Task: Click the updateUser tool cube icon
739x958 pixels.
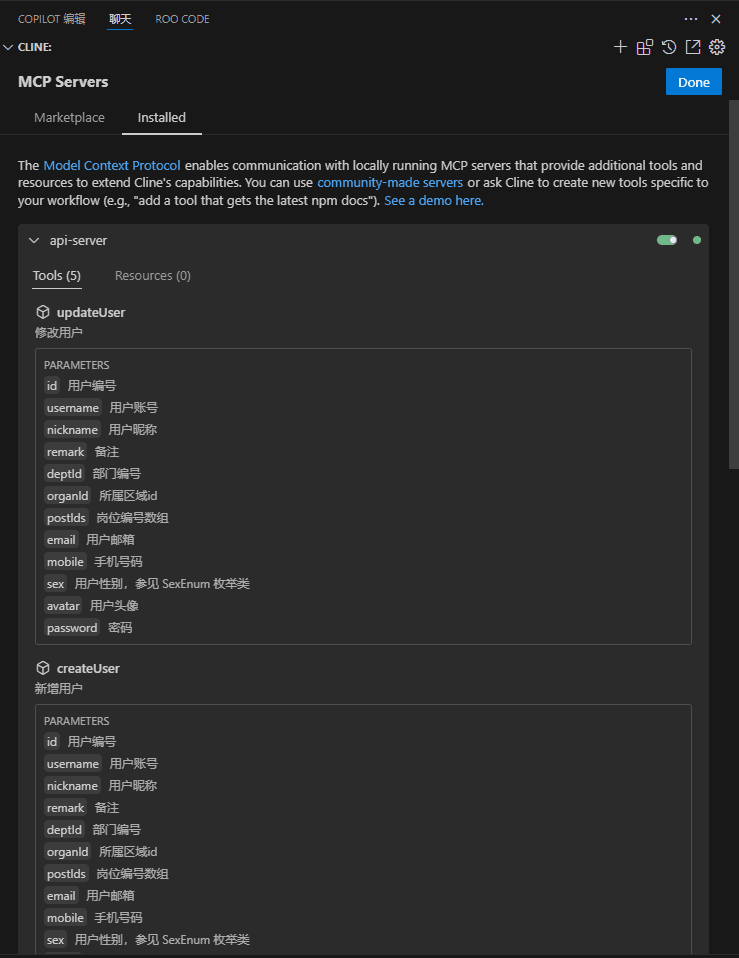Action: pyautogui.click(x=43, y=312)
